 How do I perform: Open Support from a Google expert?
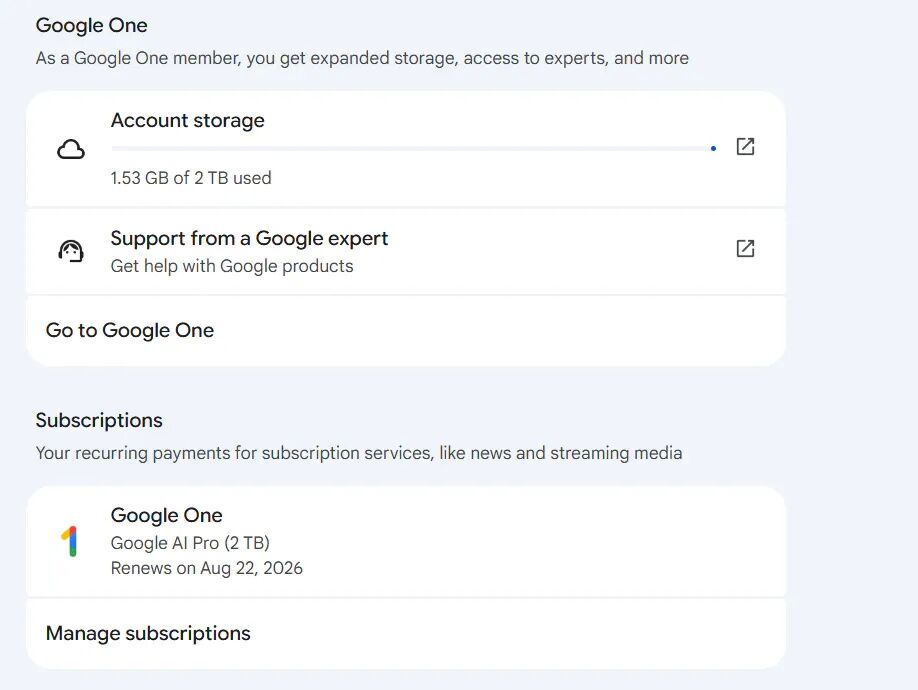pos(406,251)
